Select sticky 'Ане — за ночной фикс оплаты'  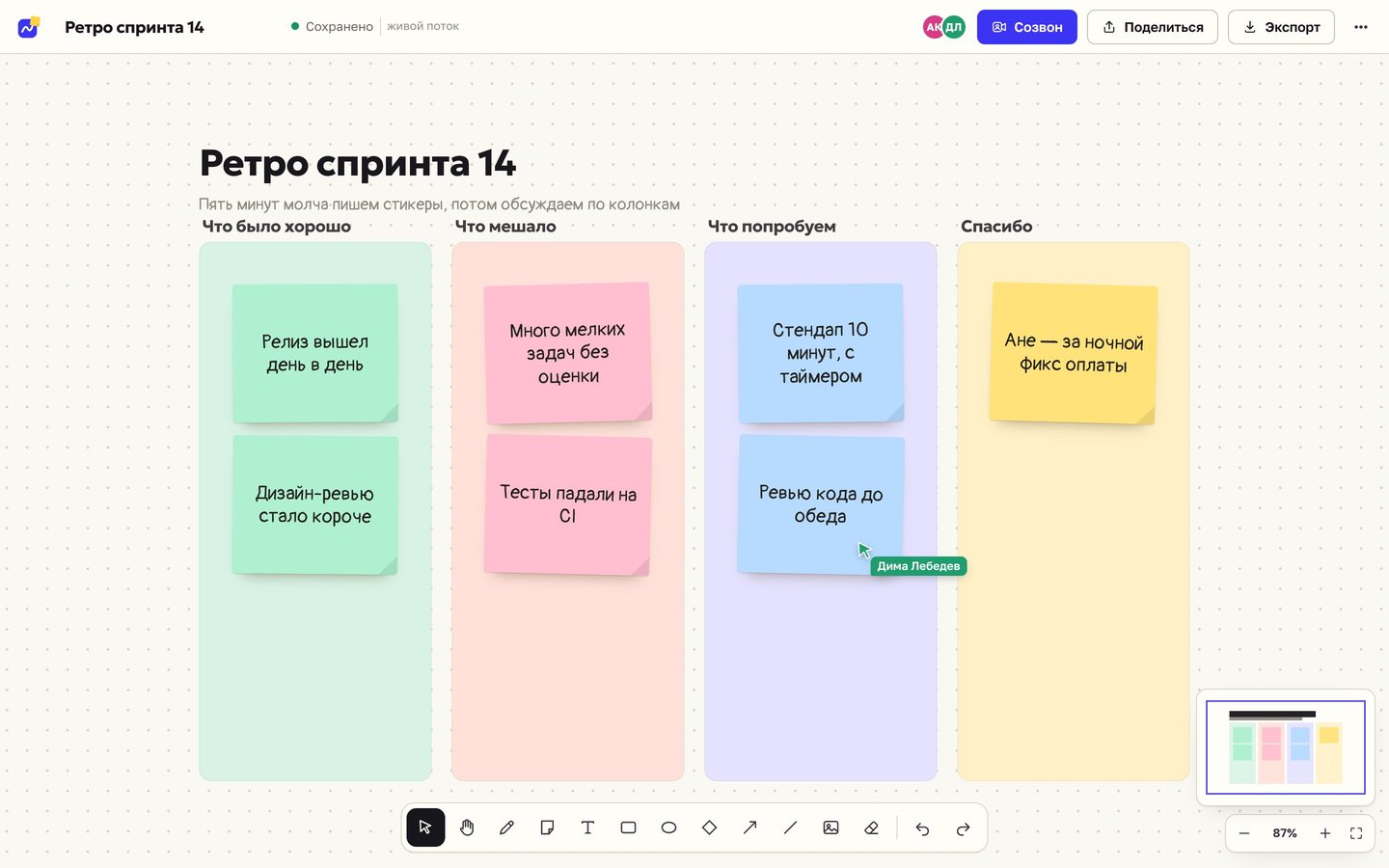[x=1074, y=353]
